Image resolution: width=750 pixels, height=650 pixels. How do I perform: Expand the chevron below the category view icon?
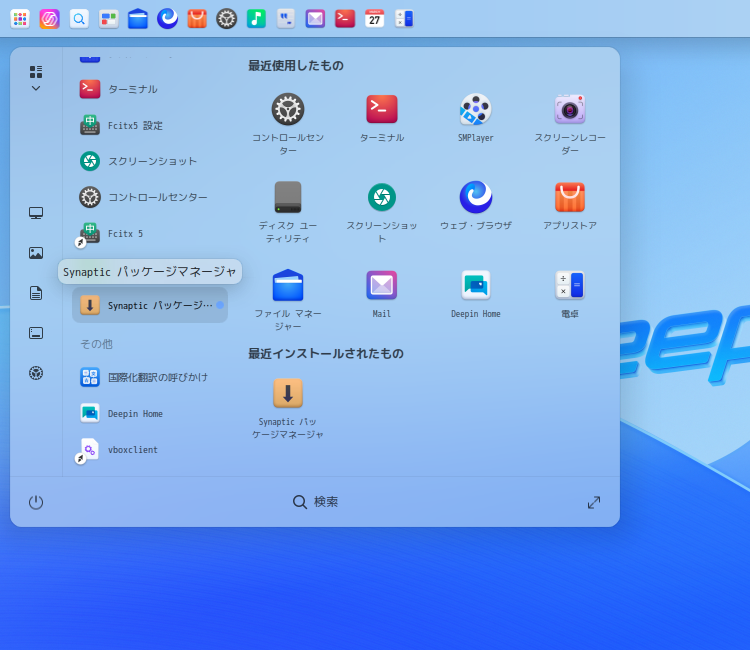click(36, 88)
